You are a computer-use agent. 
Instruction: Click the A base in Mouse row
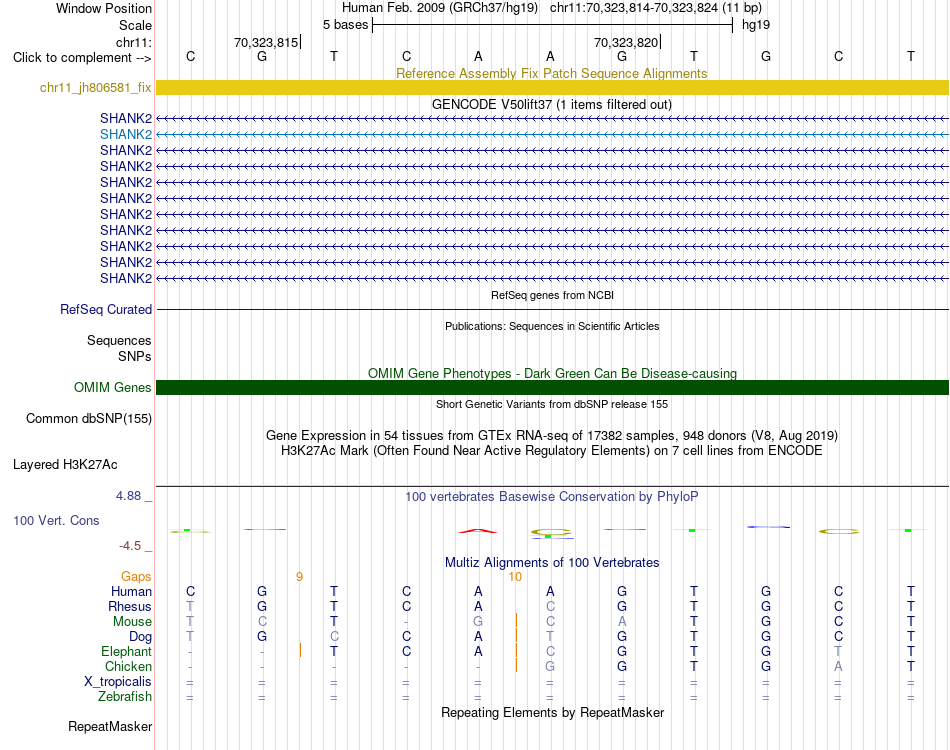tap(622, 622)
